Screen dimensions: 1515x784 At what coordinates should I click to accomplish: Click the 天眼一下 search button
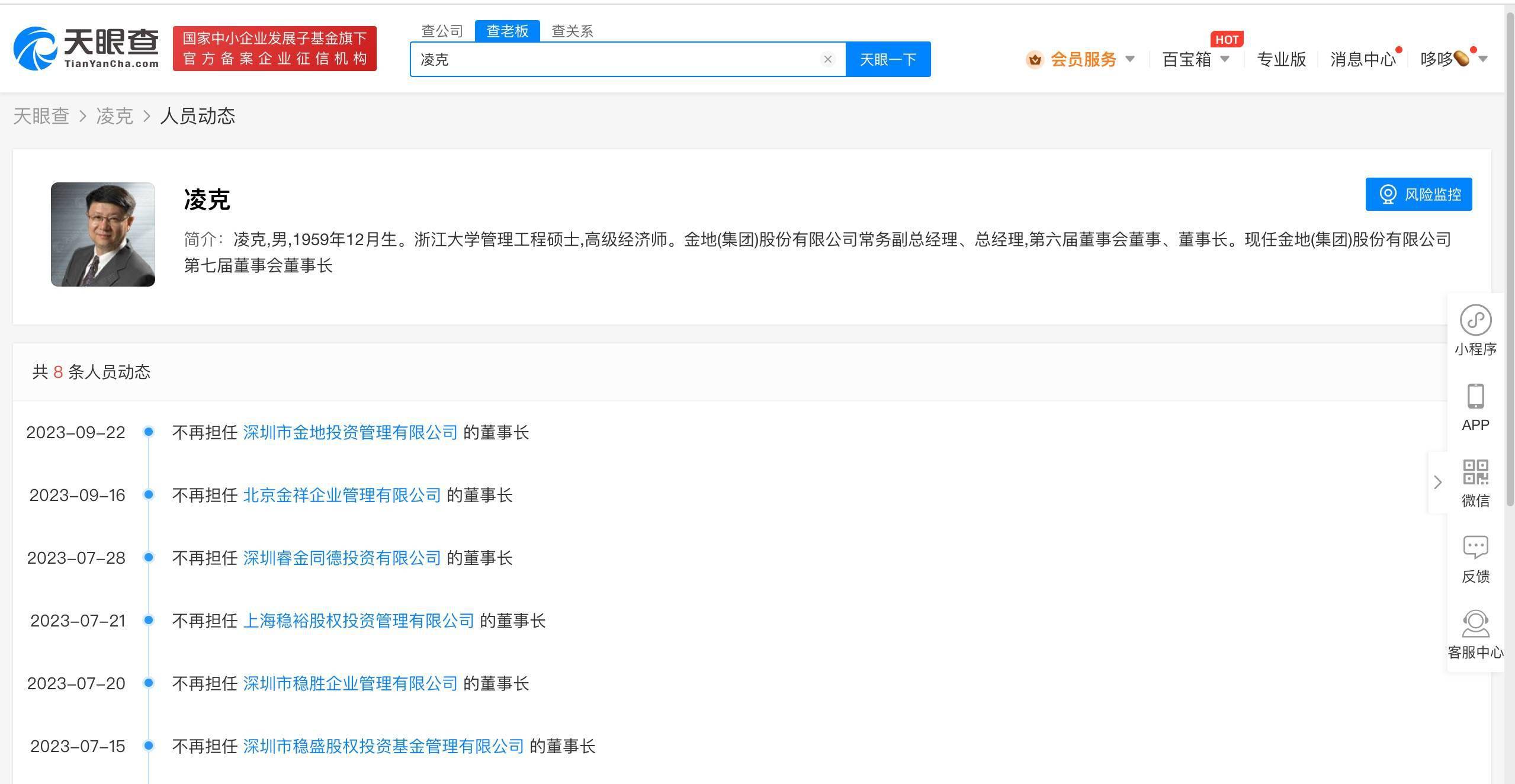click(888, 59)
